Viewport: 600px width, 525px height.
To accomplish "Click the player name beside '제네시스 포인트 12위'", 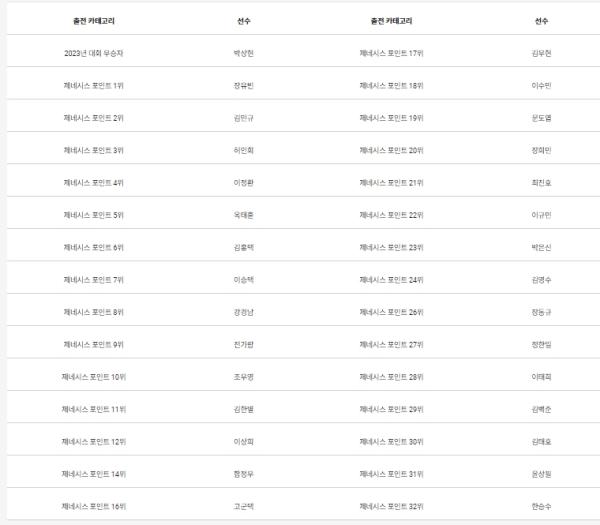I will [x=243, y=441].
